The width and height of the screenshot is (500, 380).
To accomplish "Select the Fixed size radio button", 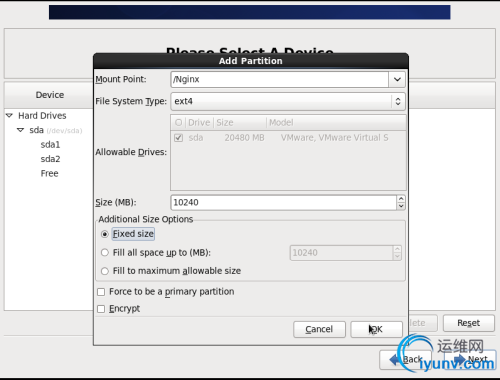I will [x=105, y=234].
